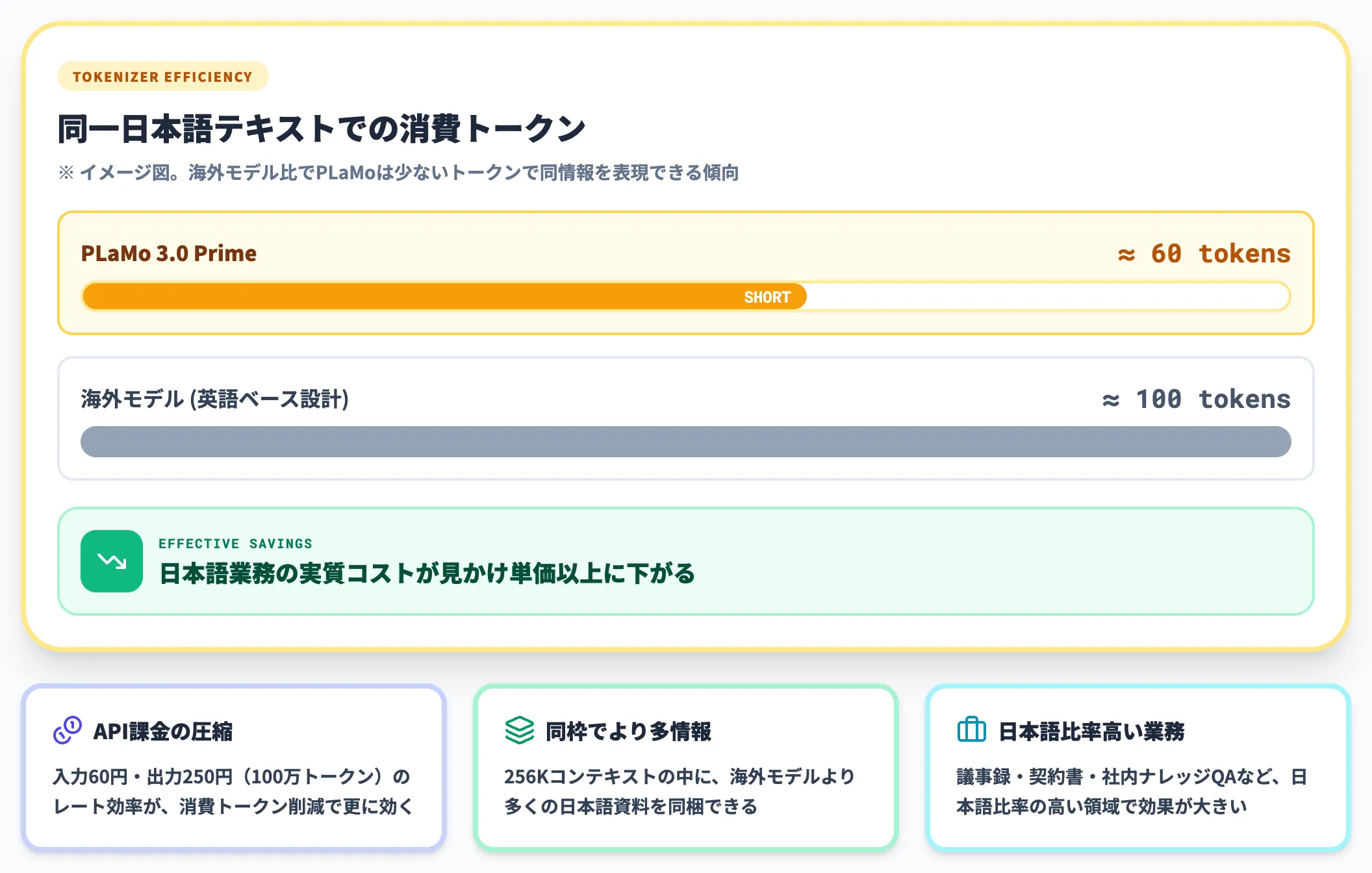Click the 同枠でより多情報 card title
The width and height of the screenshot is (1372, 873).
(x=628, y=731)
